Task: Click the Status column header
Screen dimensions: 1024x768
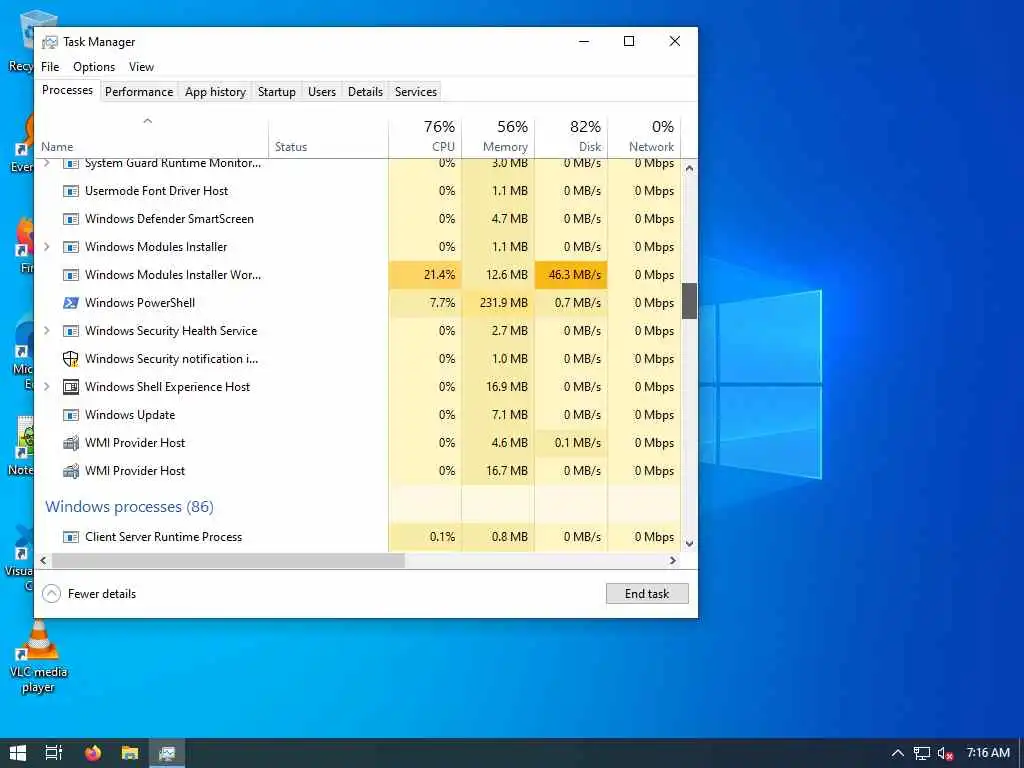Action: [x=328, y=137]
